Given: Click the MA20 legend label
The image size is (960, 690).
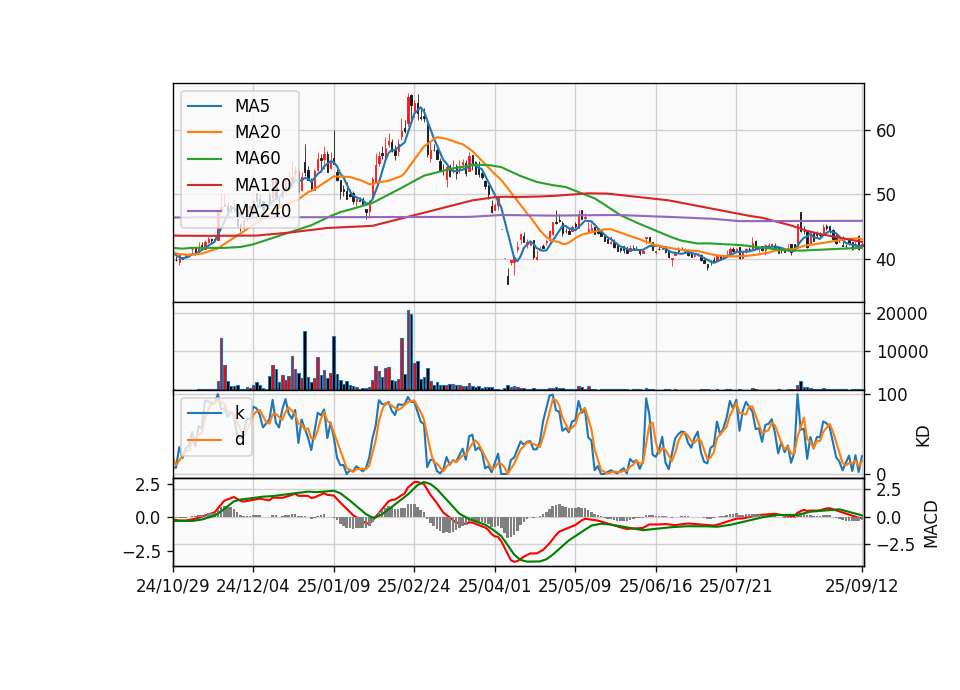Looking at the screenshot, I should 257,132.
